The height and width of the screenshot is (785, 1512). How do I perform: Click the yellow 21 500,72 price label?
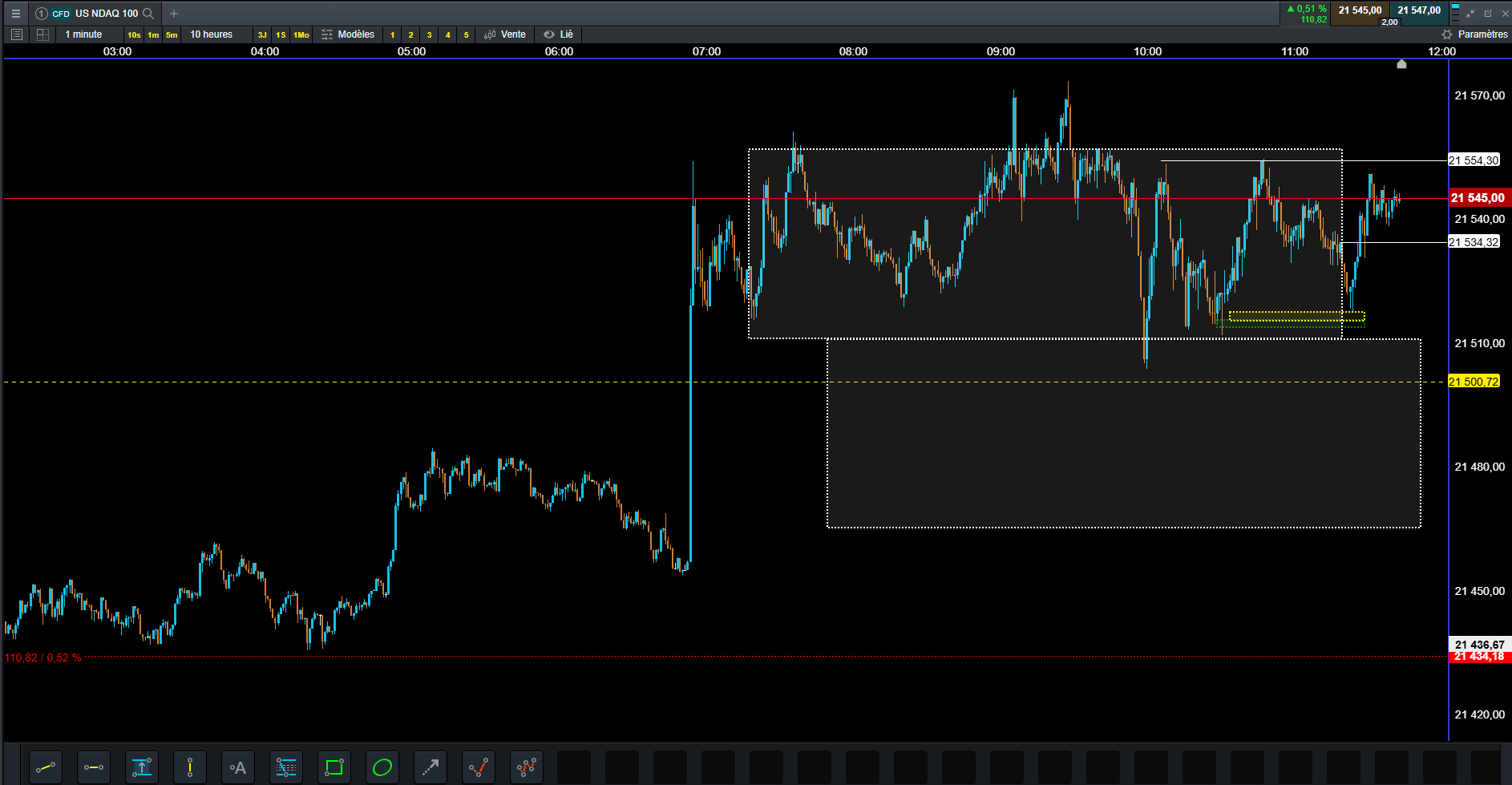tap(1474, 382)
